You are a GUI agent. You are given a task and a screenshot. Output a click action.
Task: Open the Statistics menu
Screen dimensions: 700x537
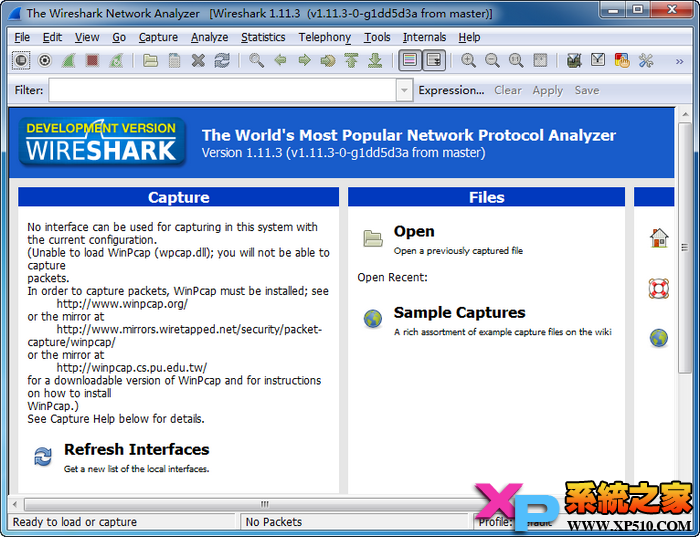click(x=263, y=37)
